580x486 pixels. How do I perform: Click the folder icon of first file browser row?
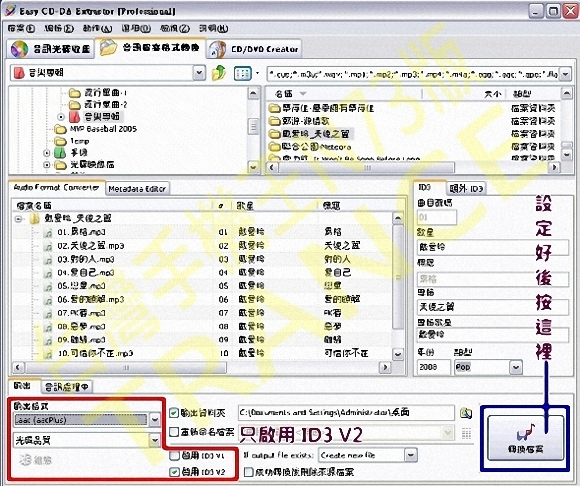pos(274,108)
